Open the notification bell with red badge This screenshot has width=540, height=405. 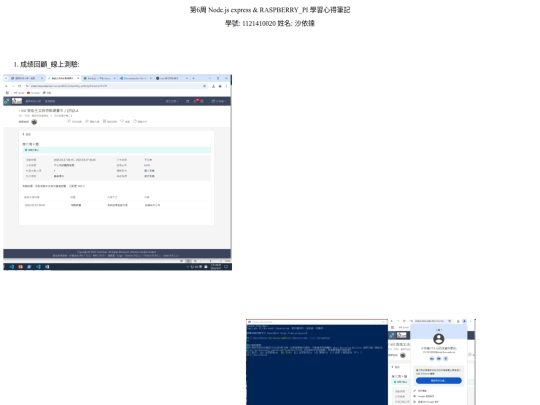click(196, 101)
